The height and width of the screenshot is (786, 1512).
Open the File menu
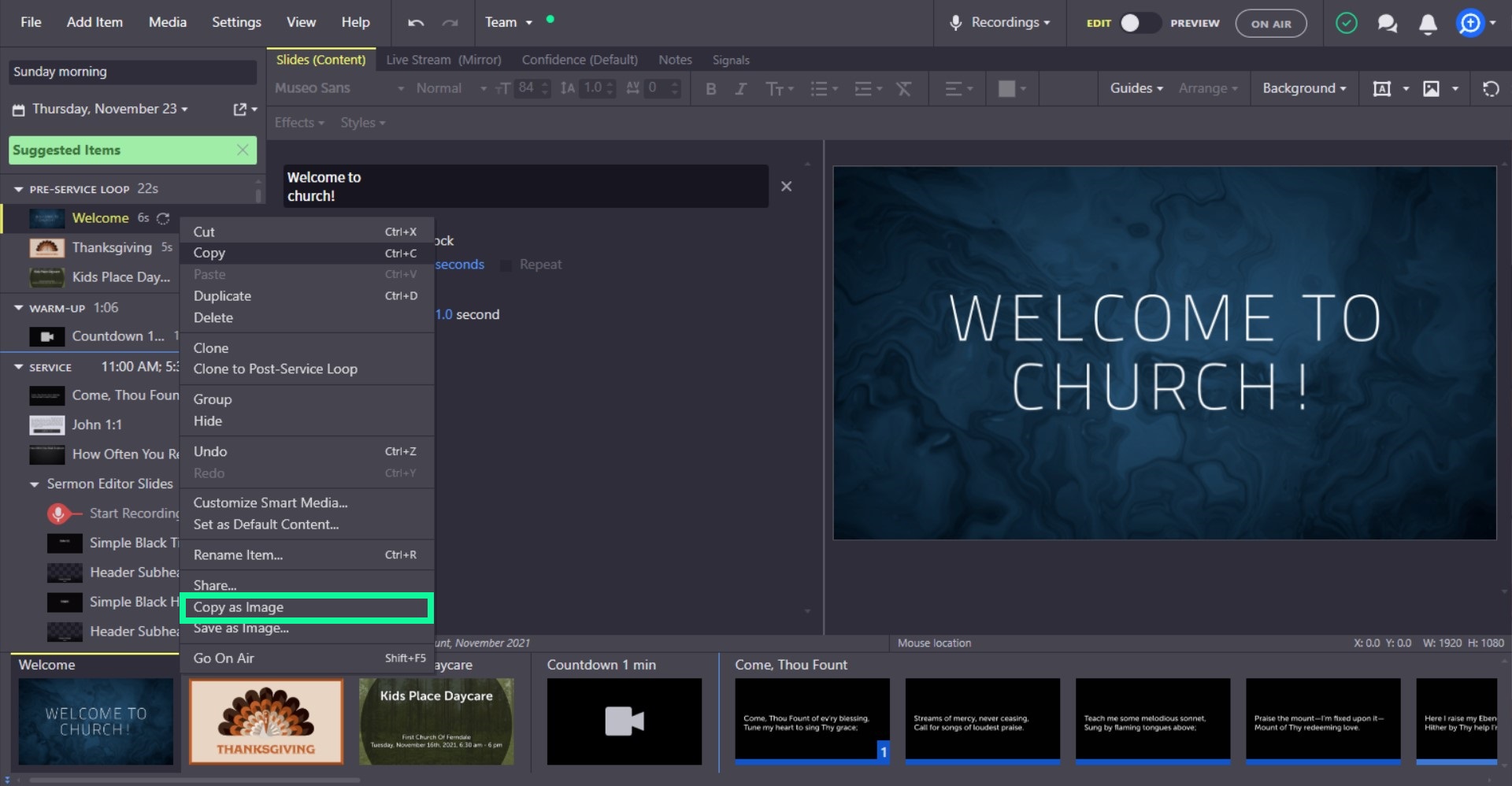click(x=31, y=22)
